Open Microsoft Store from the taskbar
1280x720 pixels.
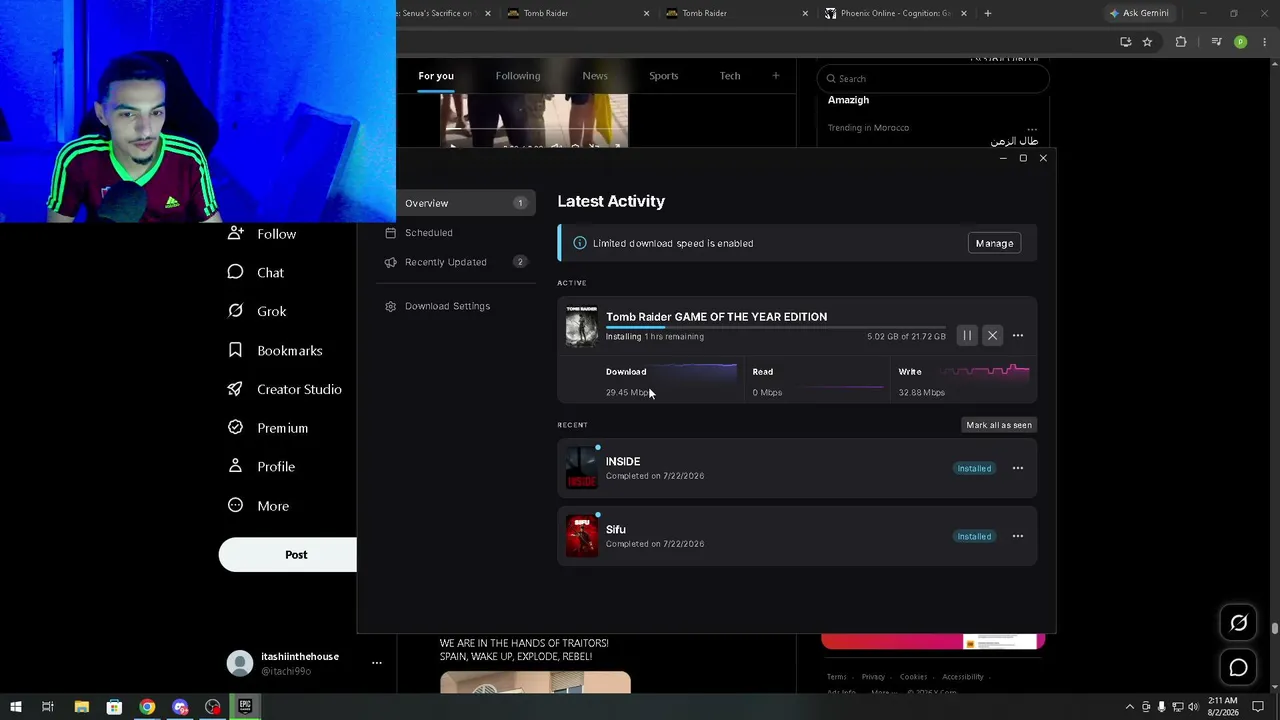[114, 707]
